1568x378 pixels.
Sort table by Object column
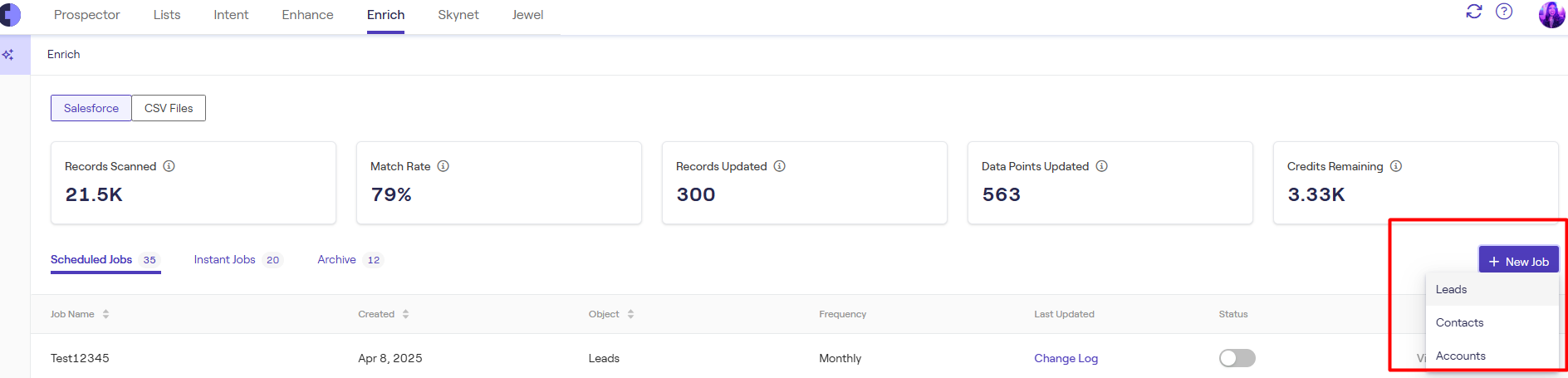(x=630, y=314)
